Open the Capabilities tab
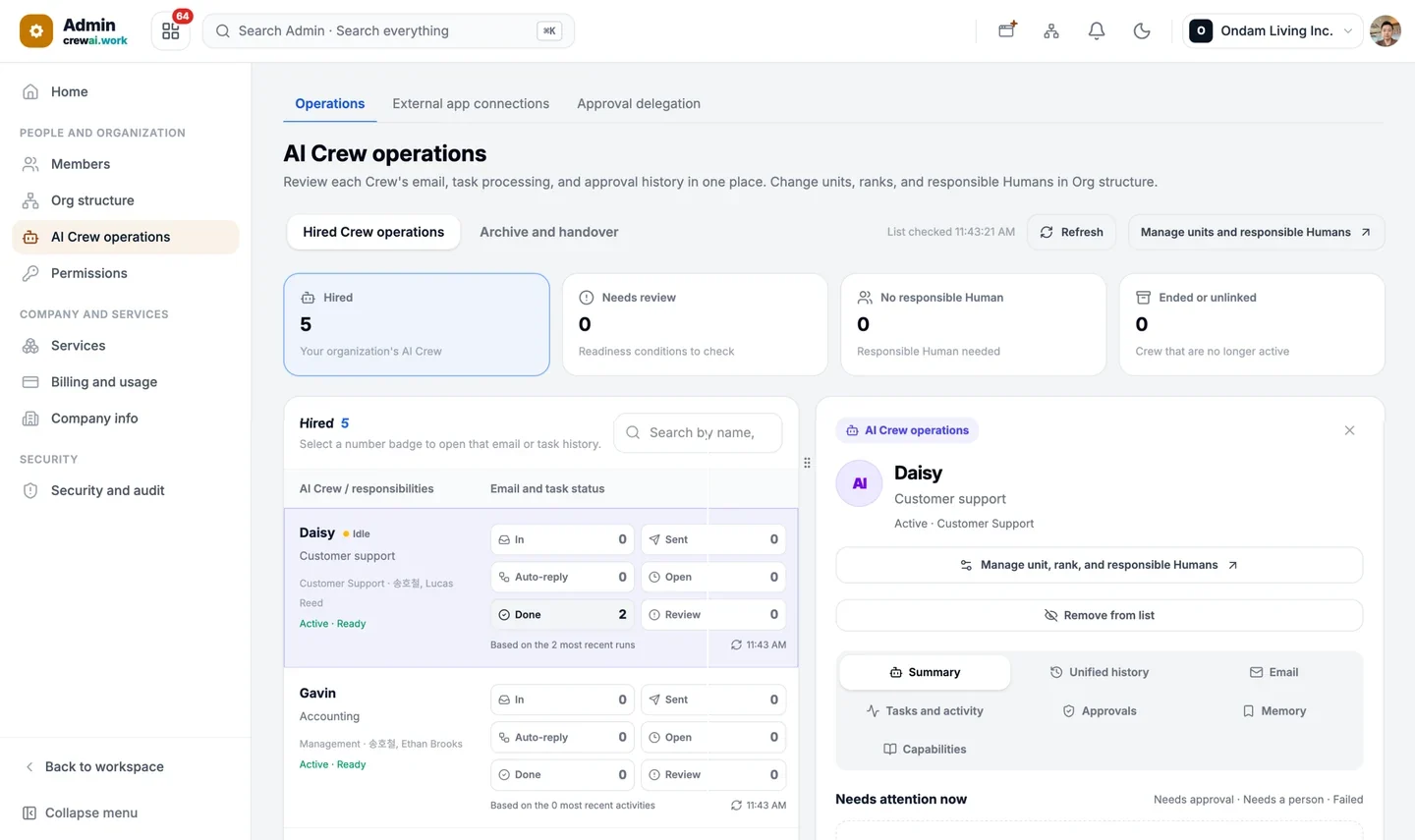The height and width of the screenshot is (840, 1415). 925,750
